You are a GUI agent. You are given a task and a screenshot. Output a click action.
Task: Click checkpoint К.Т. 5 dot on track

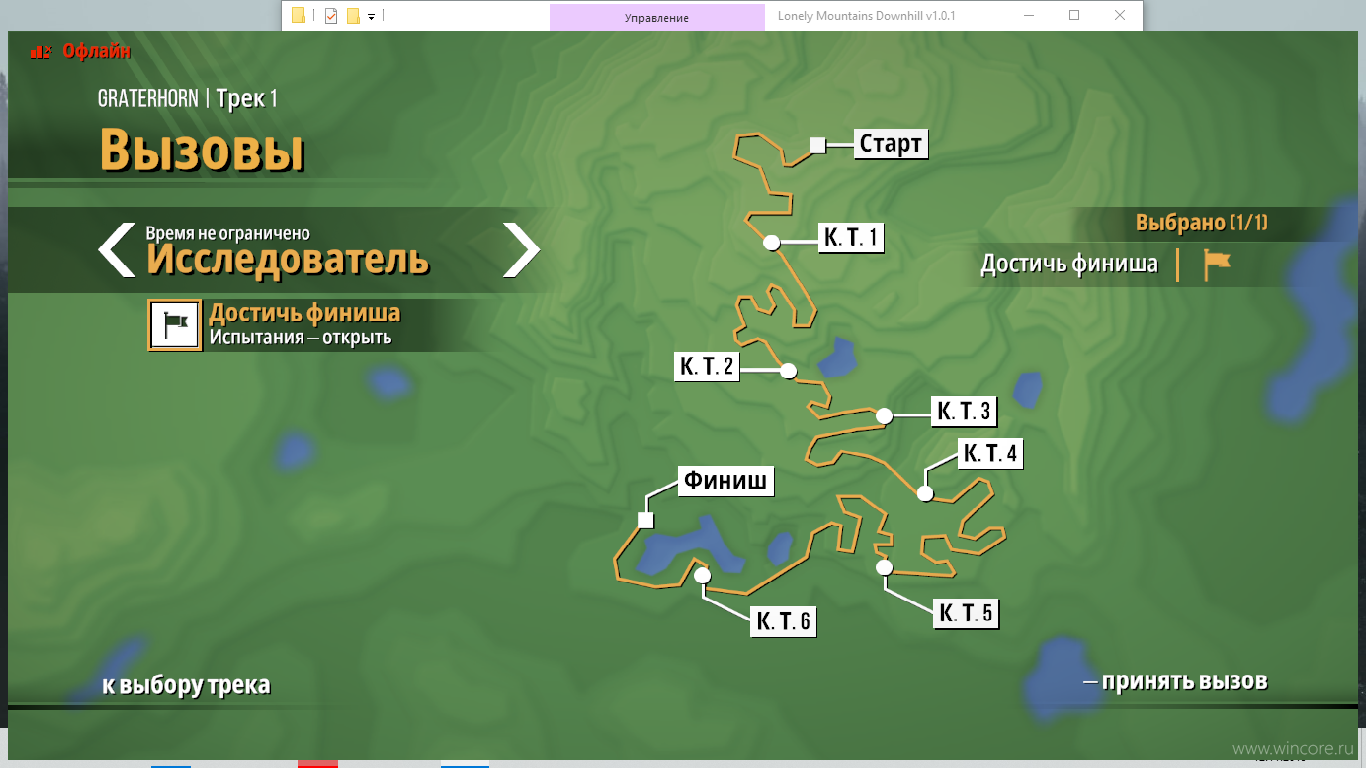884,568
